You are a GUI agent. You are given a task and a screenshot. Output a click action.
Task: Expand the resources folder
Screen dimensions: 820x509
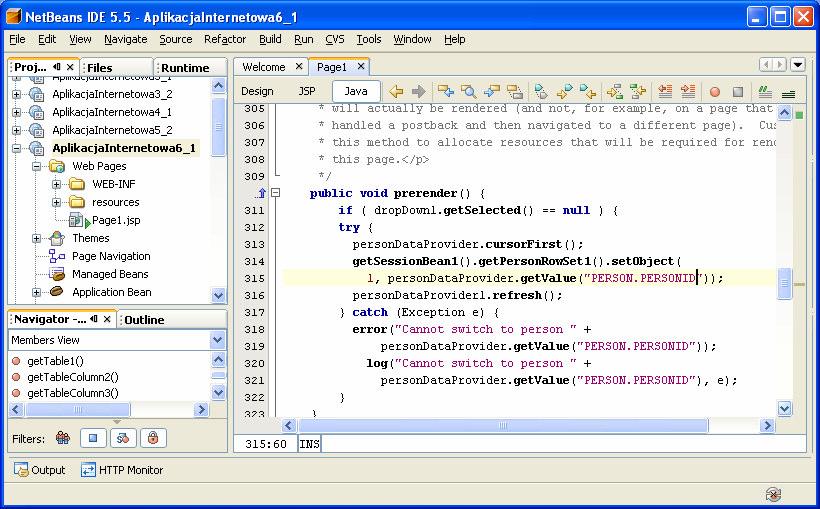(x=56, y=202)
